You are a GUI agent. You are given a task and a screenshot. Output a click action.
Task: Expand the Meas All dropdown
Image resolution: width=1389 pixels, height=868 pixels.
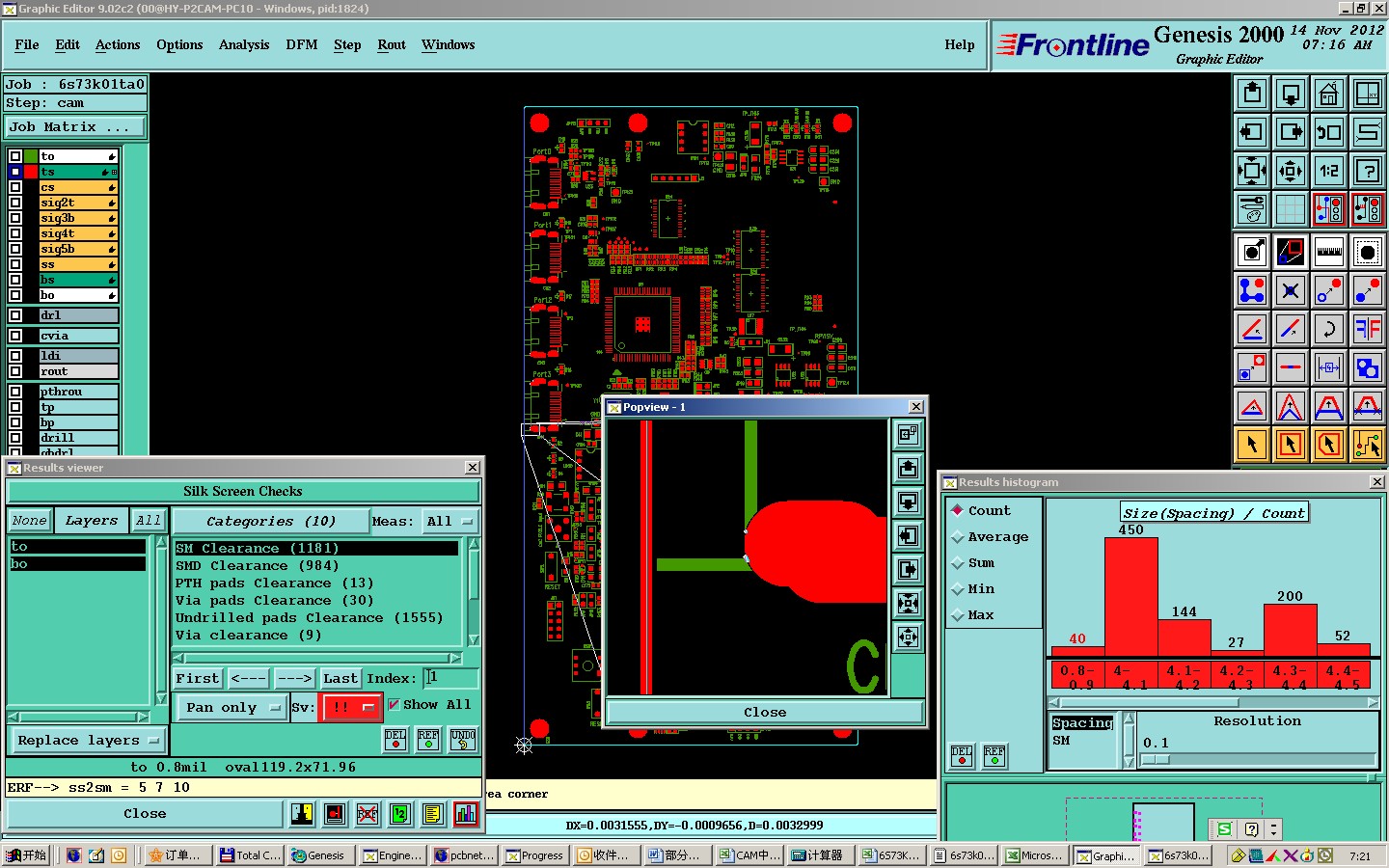click(451, 521)
